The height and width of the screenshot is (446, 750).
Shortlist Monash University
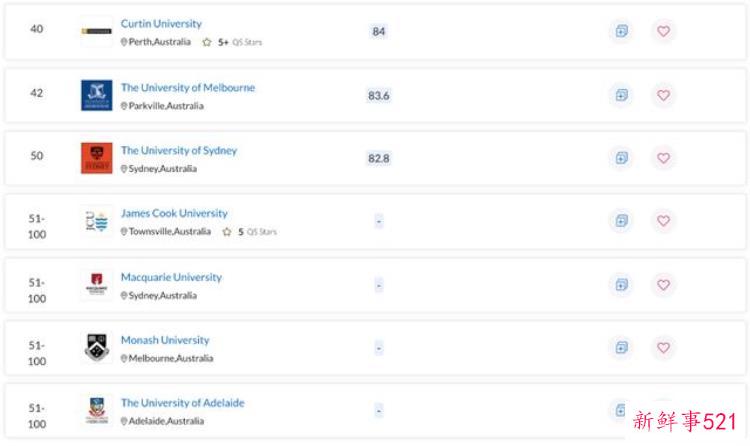(663, 348)
